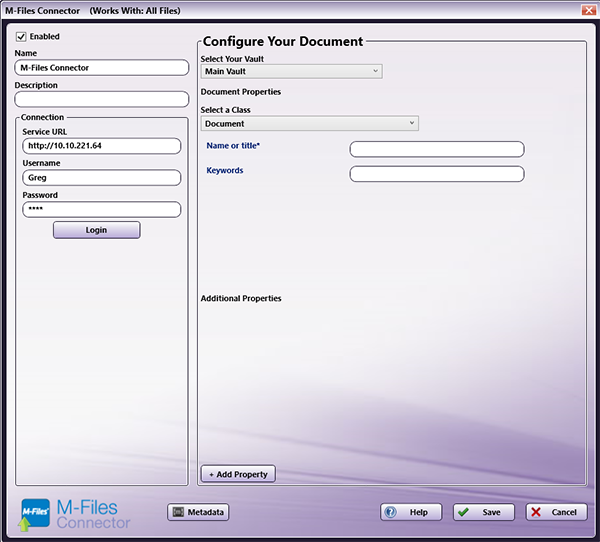
Task: Click the Name or title label
Action: tap(233, 146)
